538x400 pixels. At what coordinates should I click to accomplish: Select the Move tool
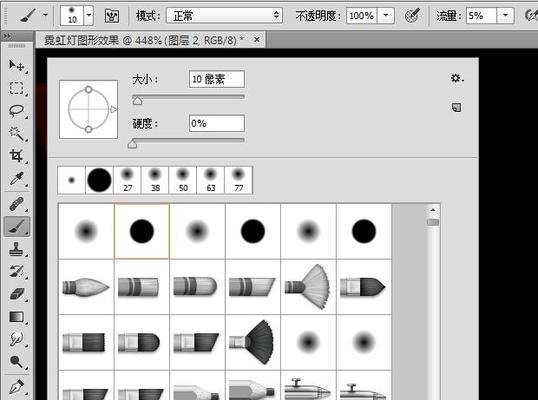click(16, 66)
